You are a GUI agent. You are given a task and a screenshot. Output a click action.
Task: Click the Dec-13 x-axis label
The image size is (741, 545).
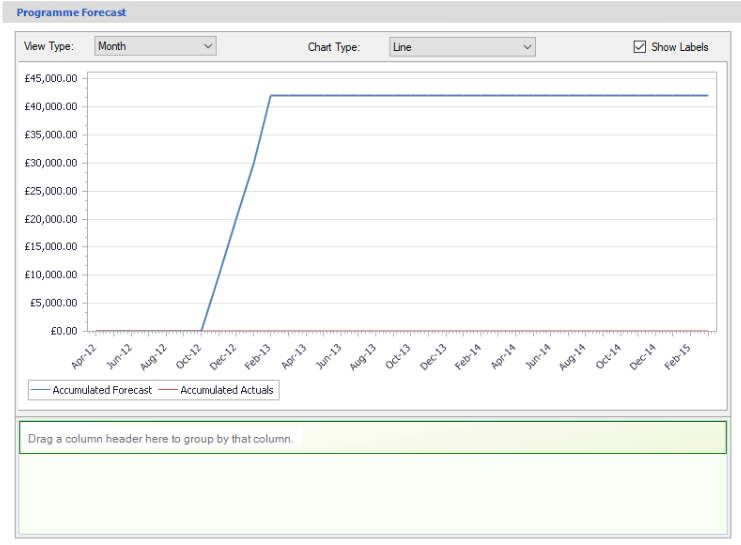coord(434,353)
